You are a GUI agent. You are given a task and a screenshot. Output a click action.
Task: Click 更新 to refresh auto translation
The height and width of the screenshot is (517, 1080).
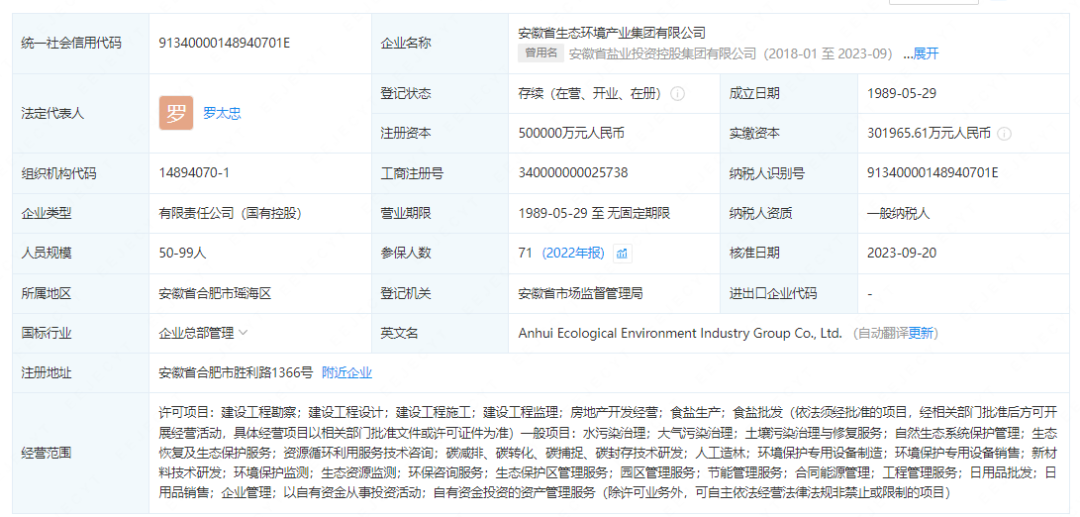[x=921, y=333]
